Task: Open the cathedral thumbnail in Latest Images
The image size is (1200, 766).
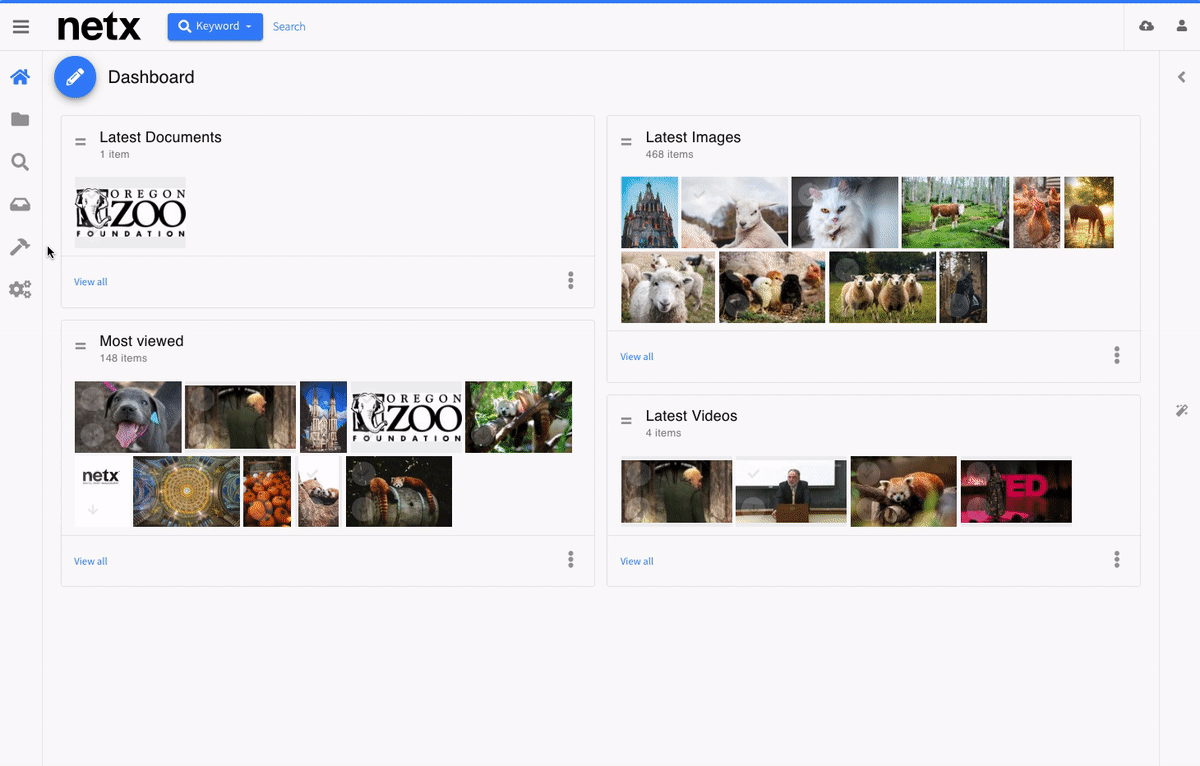Action: 650,212
